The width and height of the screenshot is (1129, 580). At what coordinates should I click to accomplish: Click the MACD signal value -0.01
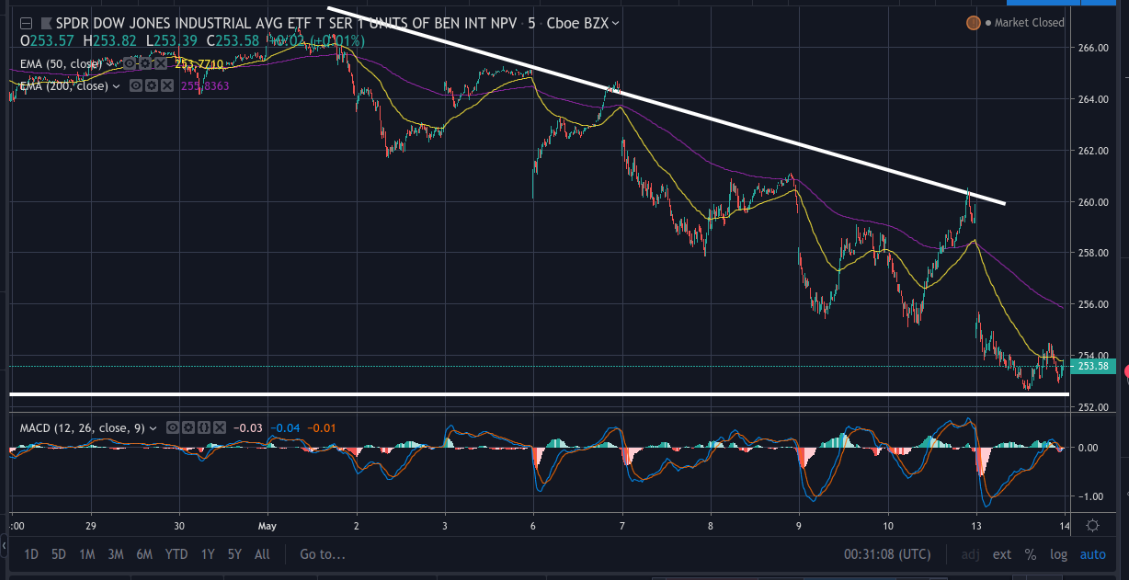[x=320, y=427]
